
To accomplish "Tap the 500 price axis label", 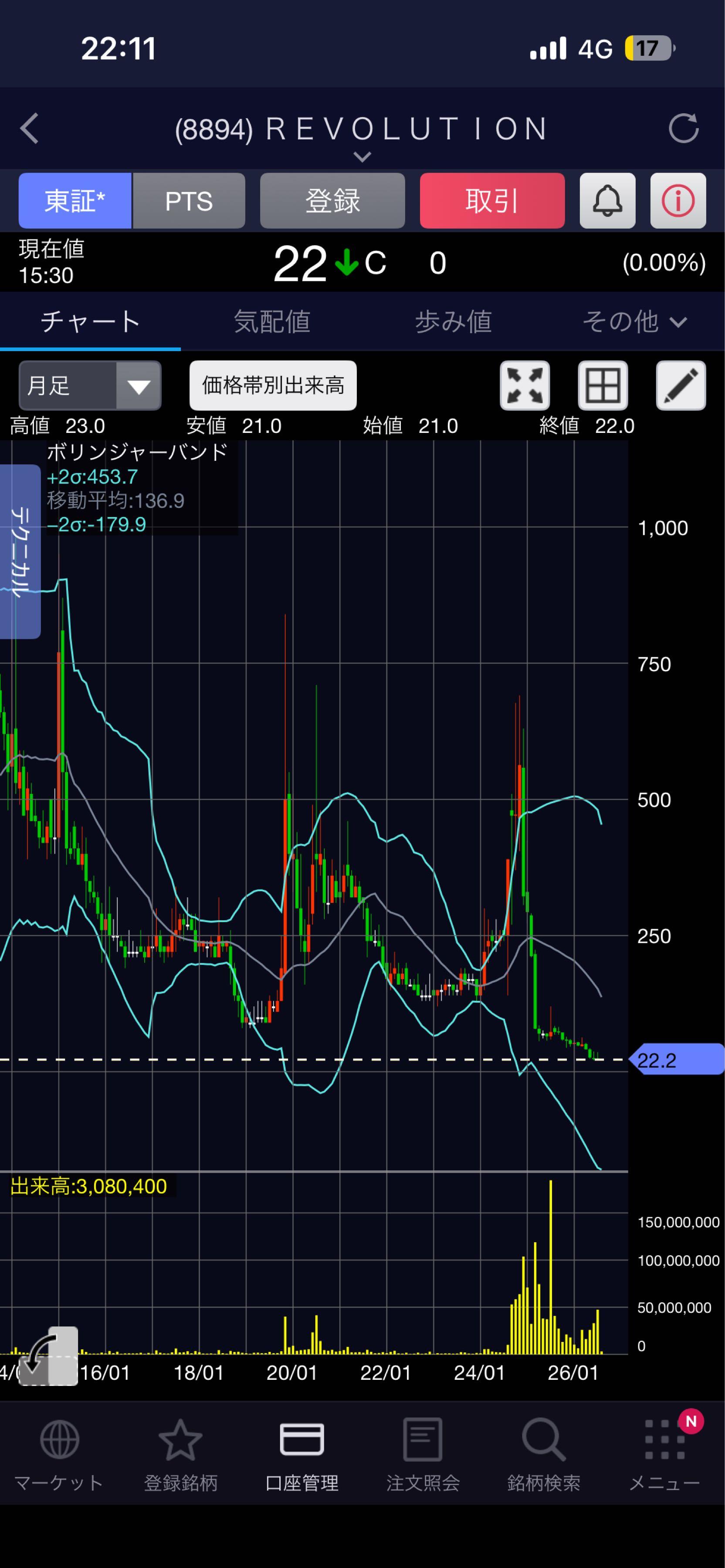I will pyautogui.click(x=654, y=800).
